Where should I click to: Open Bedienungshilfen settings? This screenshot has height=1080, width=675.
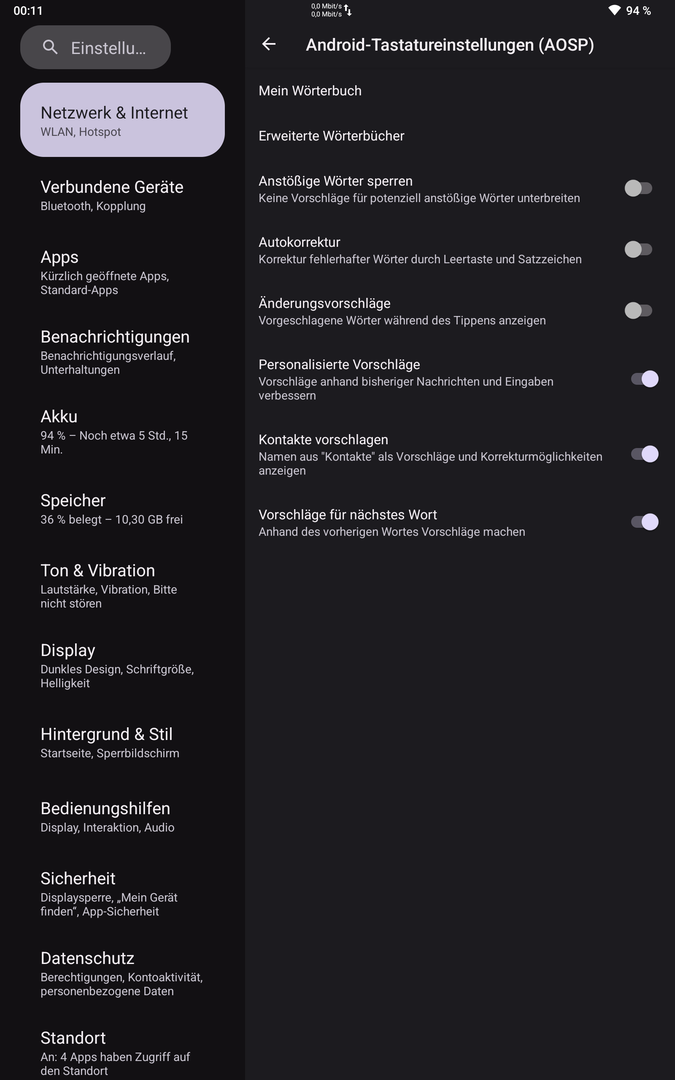107,816
